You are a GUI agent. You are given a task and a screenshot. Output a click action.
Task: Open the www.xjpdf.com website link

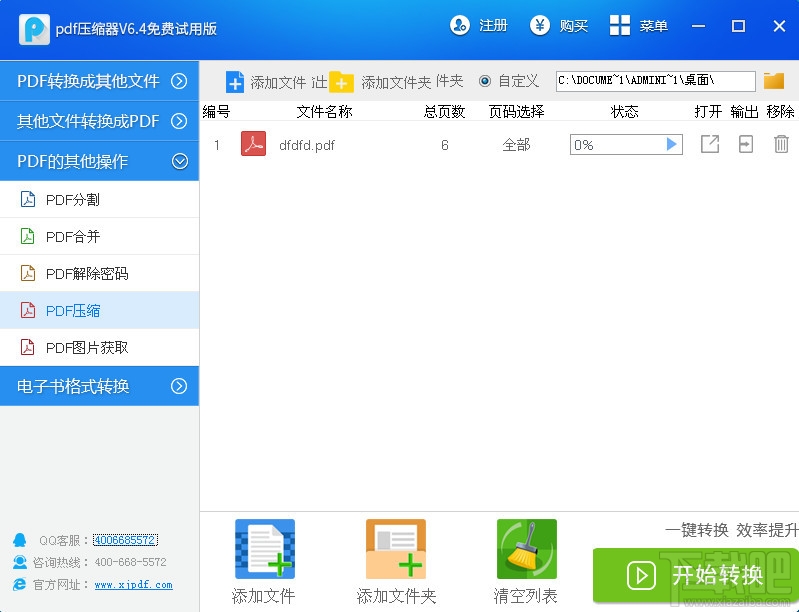click(x=134, y=584)
